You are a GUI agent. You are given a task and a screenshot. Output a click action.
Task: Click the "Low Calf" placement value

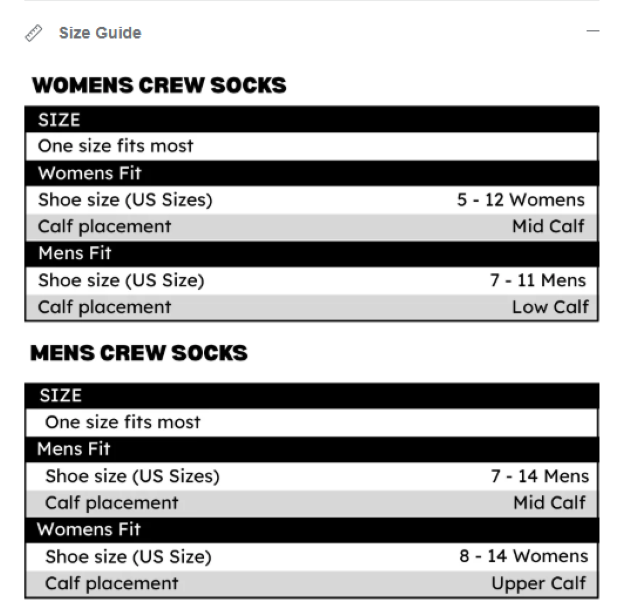550,307
